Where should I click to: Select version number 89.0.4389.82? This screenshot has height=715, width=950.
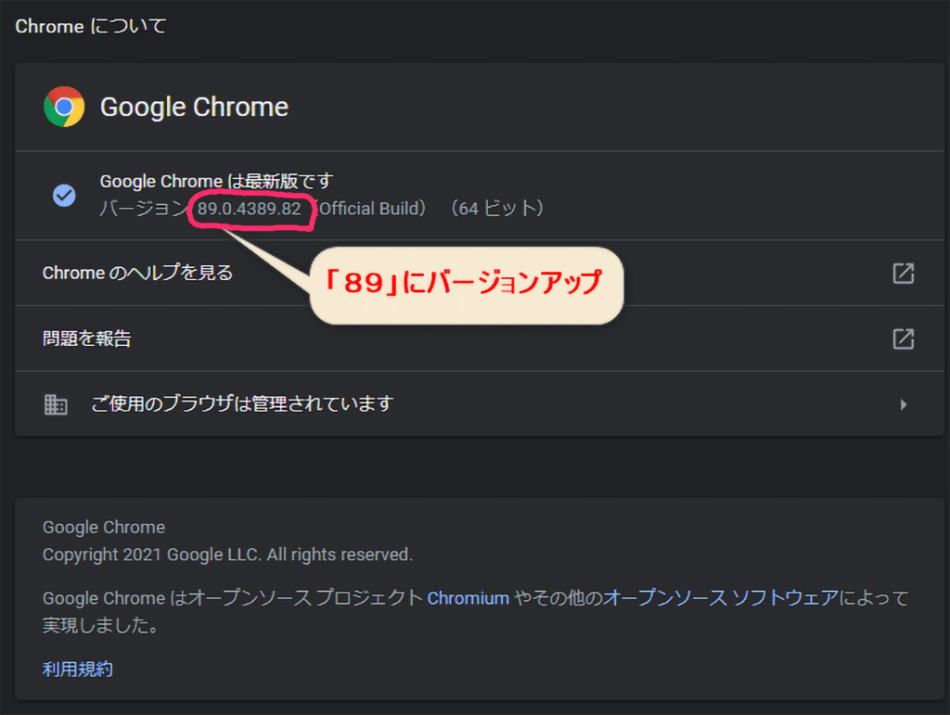click(x=249, y=208)
